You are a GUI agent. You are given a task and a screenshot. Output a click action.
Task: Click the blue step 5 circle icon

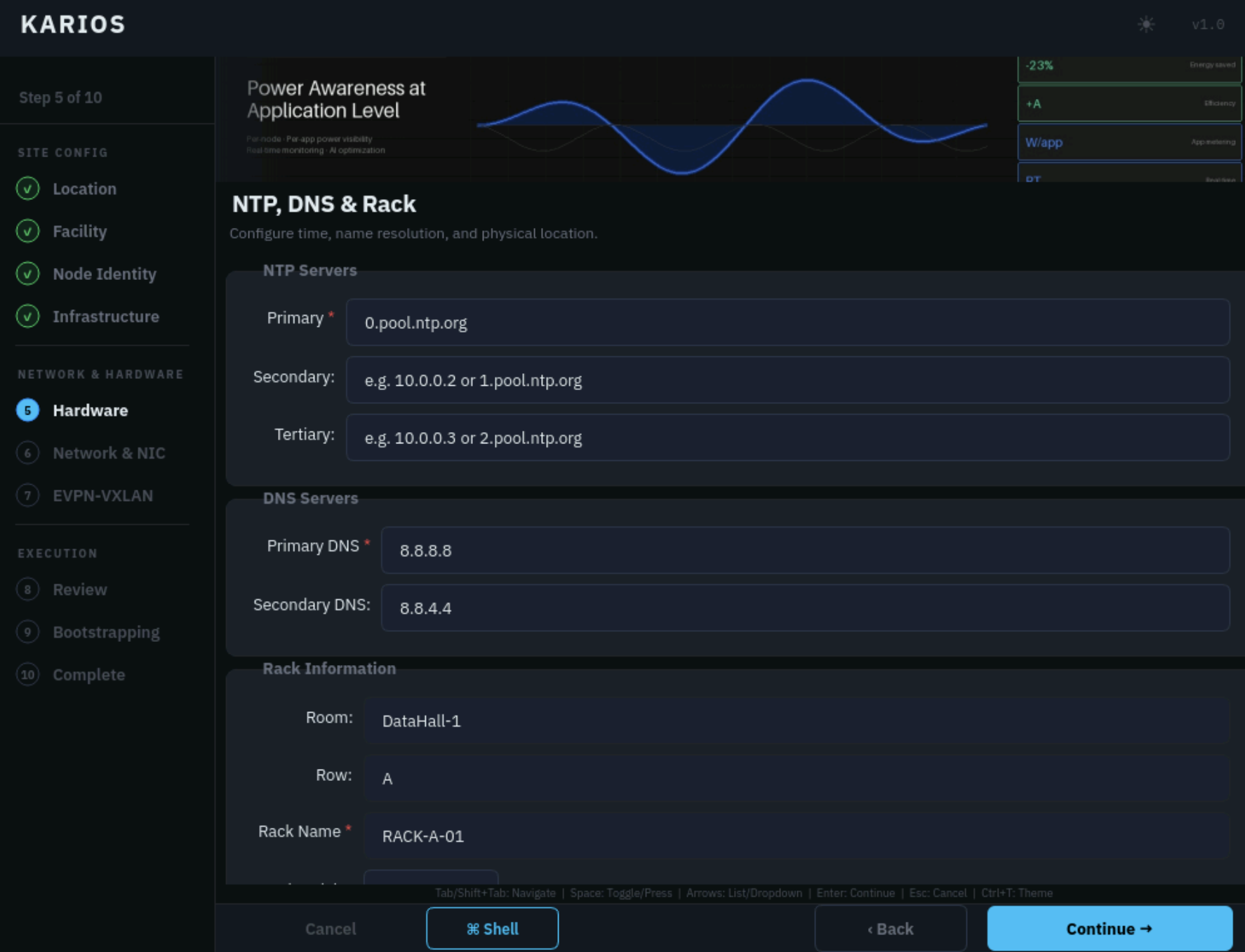pos(27,410)
